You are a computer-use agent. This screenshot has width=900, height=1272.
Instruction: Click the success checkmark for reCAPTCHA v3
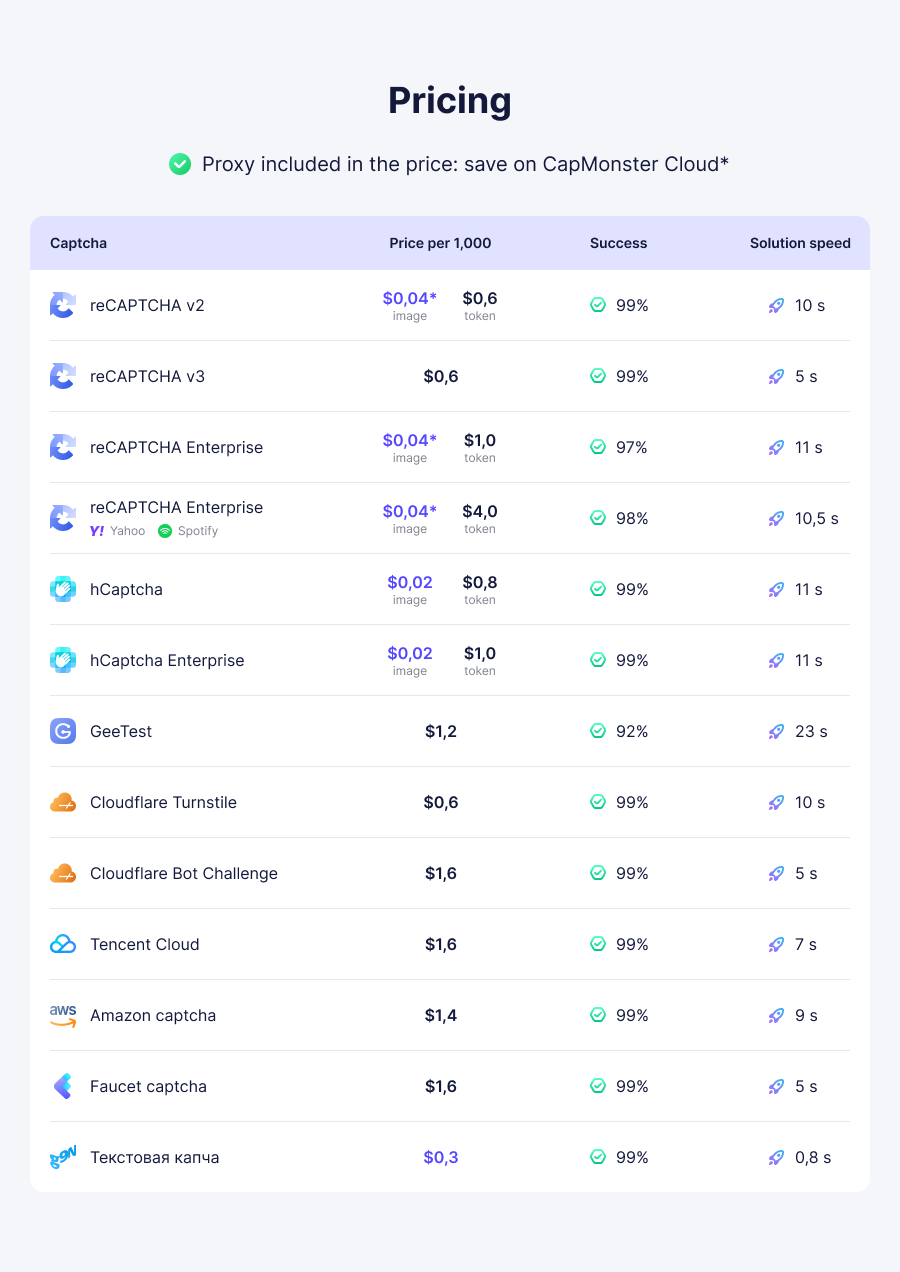click(598, 376)
